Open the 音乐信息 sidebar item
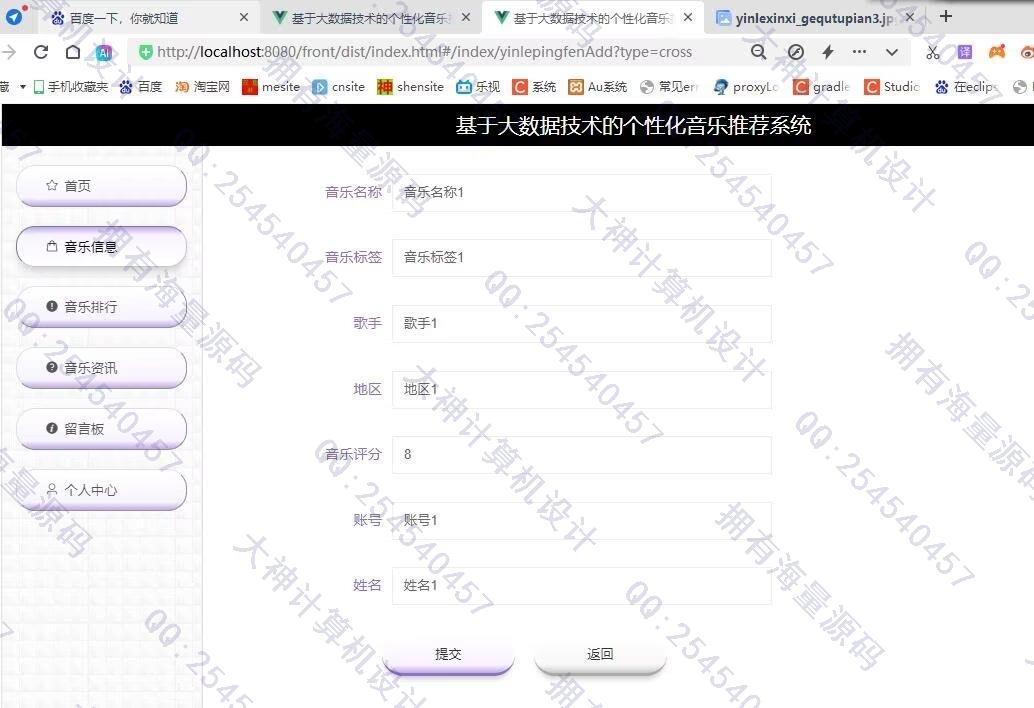The height and width of the screenshot is (708, 1034). point(101,247)
